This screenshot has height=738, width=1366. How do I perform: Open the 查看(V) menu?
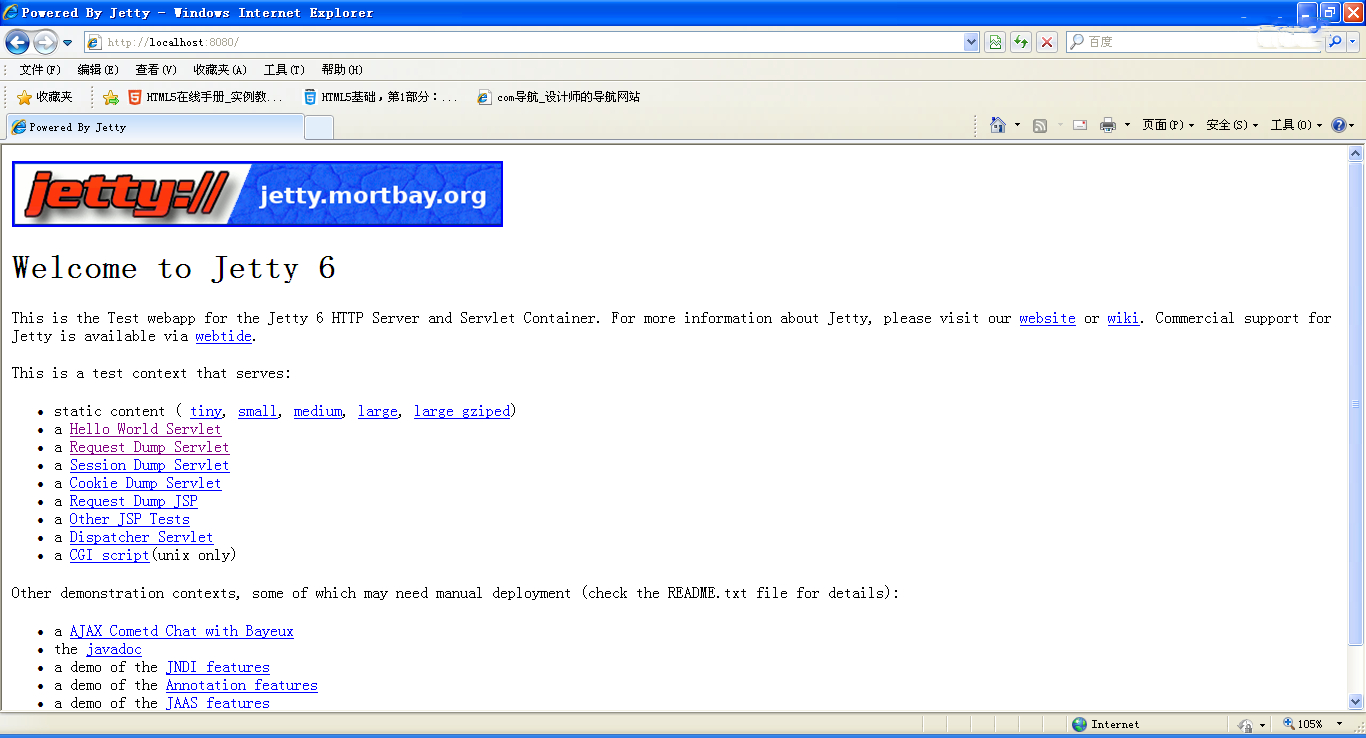click(x=156, y=70)
